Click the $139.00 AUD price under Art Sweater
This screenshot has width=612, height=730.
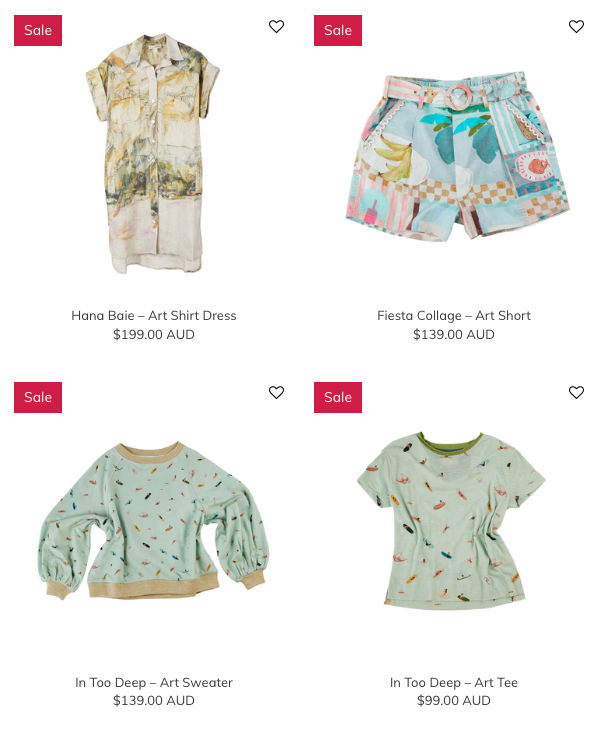coord(154,700)
